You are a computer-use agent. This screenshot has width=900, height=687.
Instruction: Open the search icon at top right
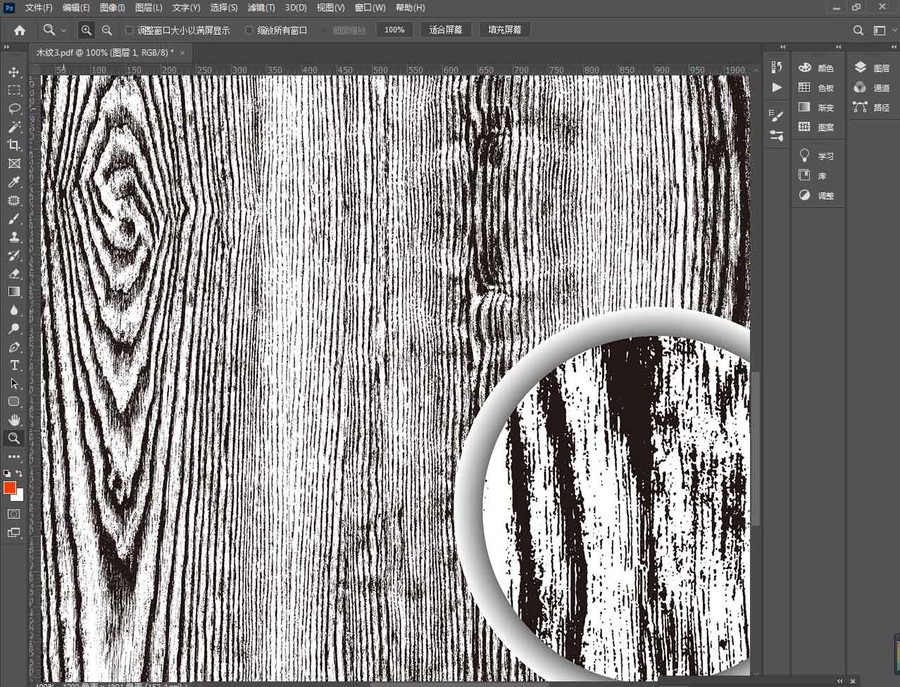tap(858, 30)
